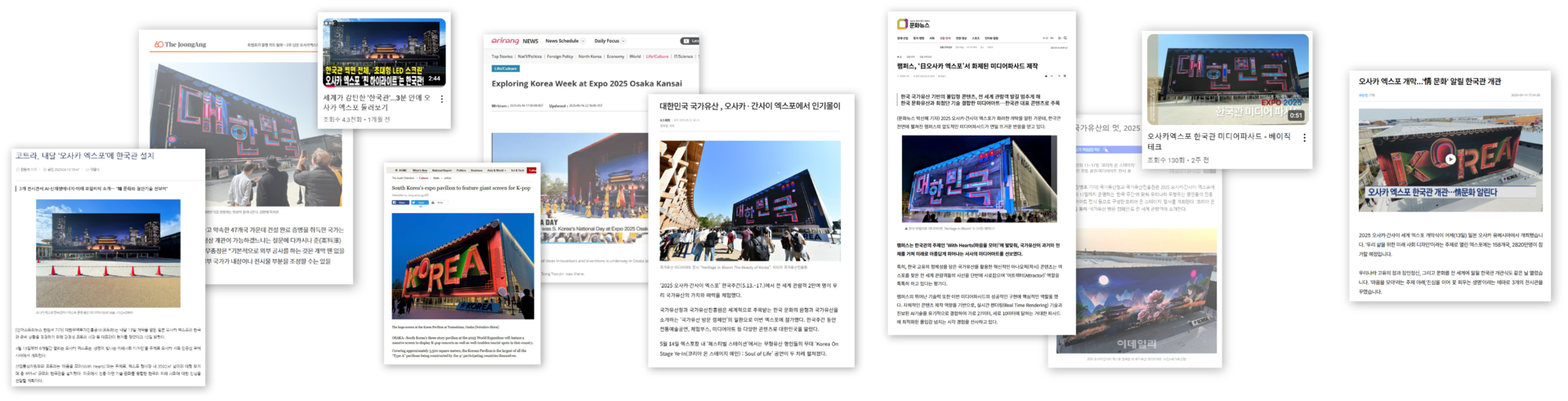Select Nat'l/Politics in Arirang nav
The width and height of the screenshot is (1568, 401).
(x=529, y=56)
